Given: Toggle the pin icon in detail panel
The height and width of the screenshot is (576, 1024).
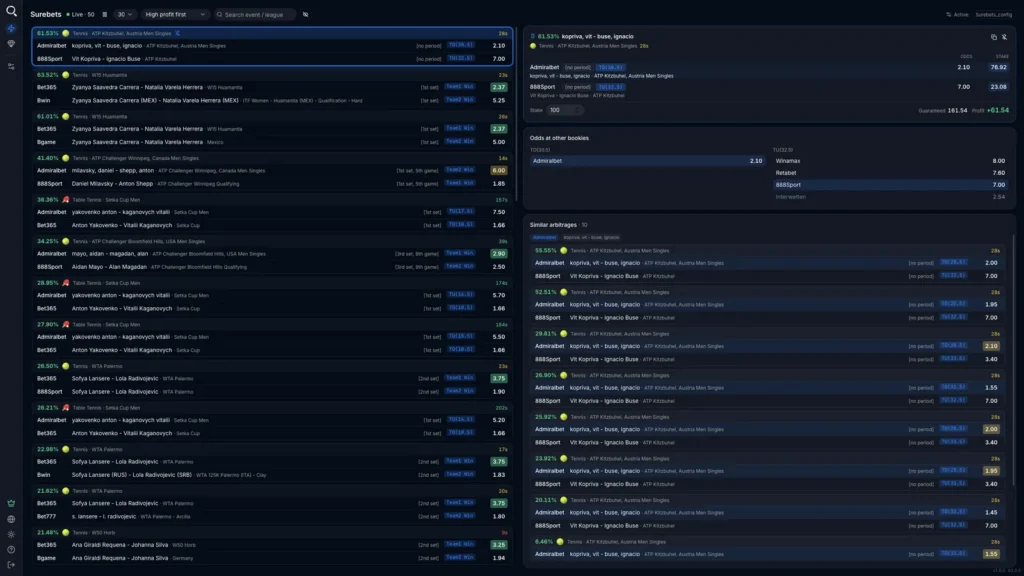Looking at the screenshot, I should click(1004, 37).
